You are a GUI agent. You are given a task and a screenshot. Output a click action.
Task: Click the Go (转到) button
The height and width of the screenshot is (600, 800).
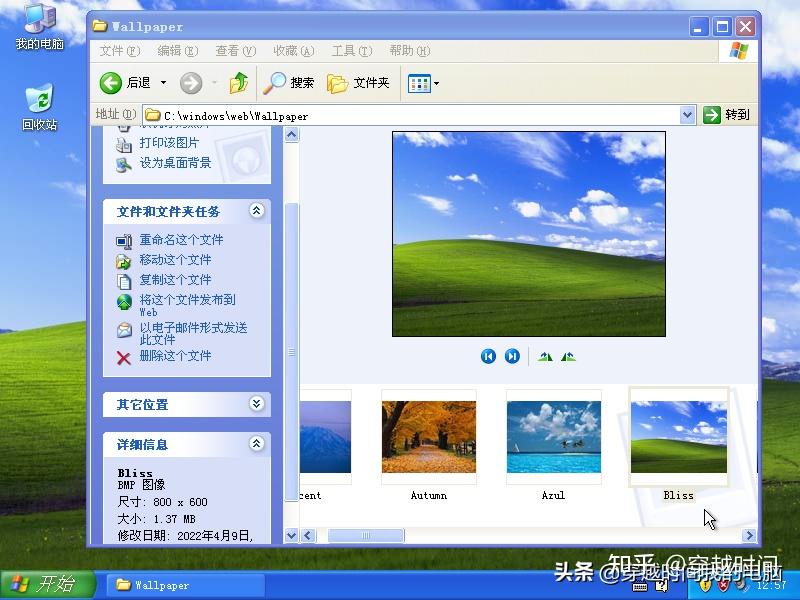coord(727,115)
